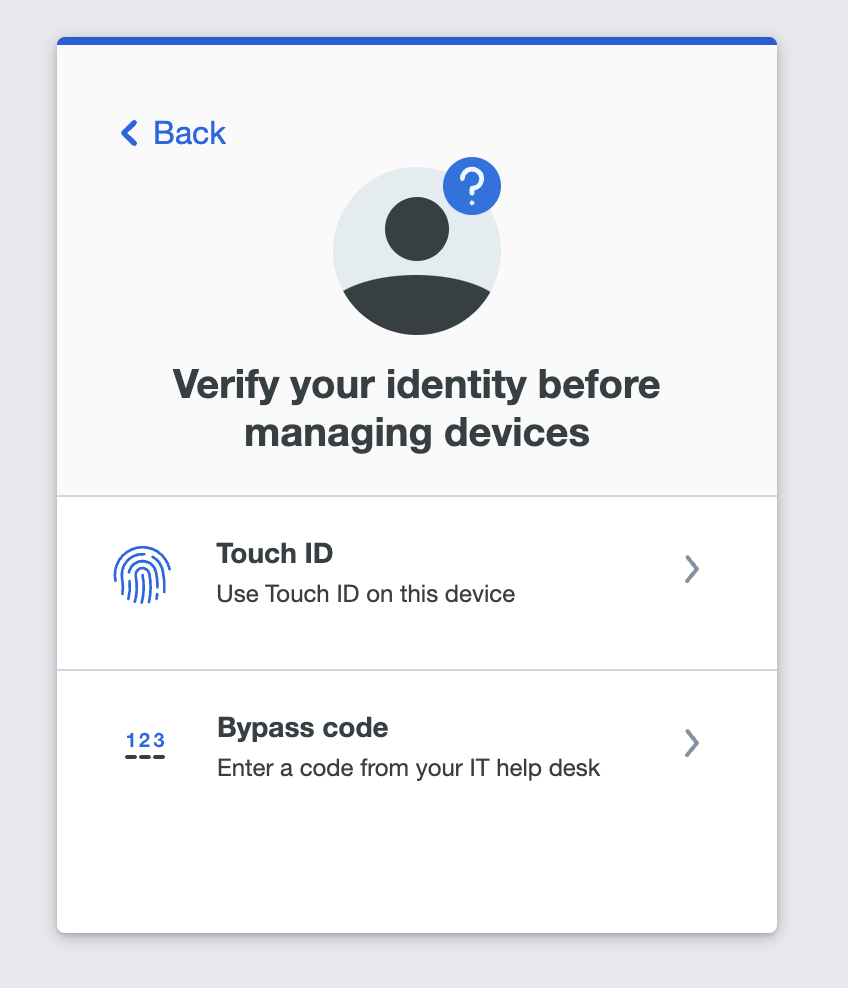This screenshot has width=848, height=988.
Task: Click the 'managing devices' headline line
Action: [416, 433]
